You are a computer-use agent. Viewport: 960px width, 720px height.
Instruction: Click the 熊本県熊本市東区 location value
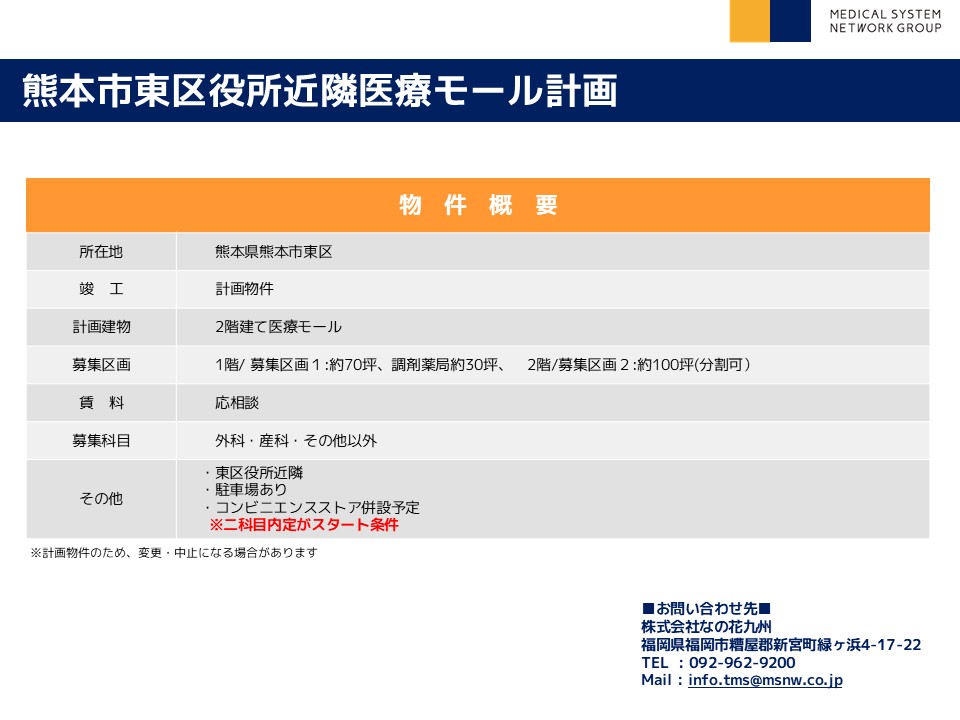(x=273, y=252)
